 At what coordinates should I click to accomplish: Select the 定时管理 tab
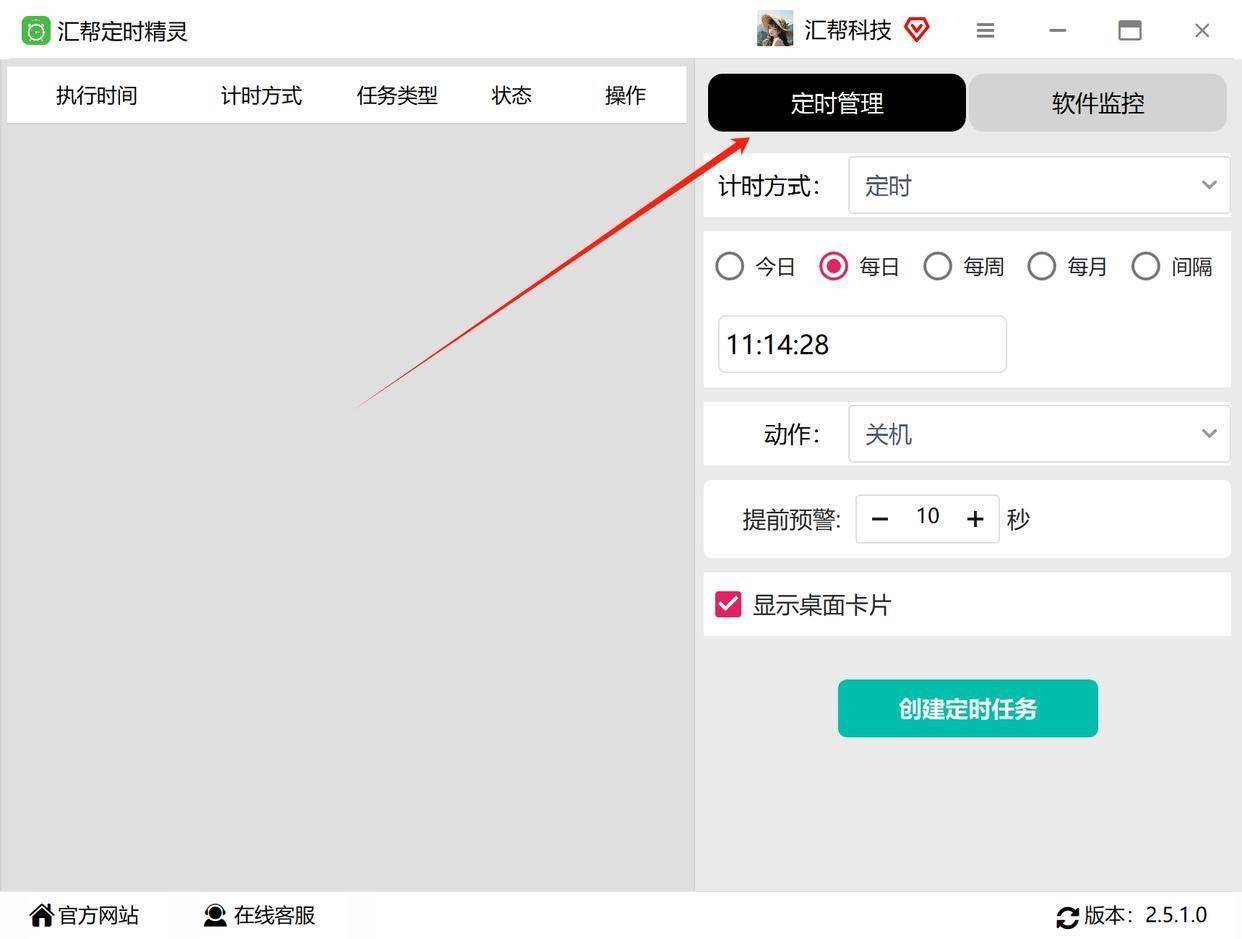pos(836,102)
